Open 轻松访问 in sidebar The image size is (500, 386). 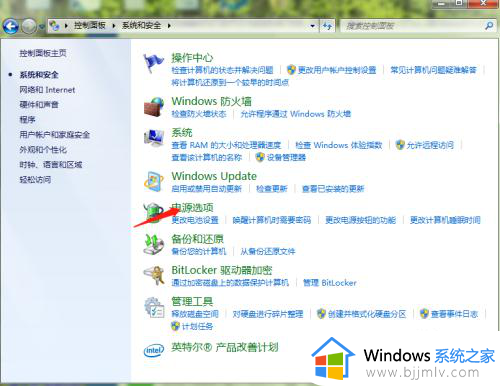pos(35,180)
